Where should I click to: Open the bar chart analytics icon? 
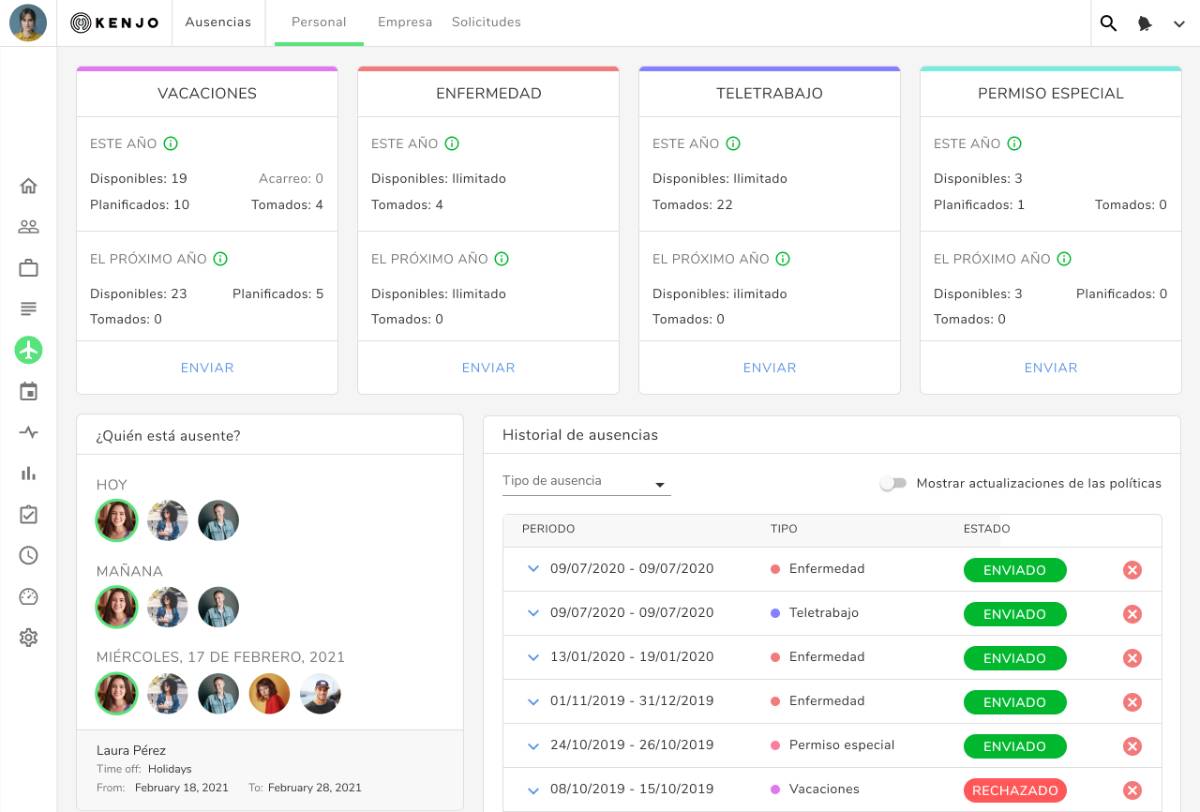coord(28,473)
